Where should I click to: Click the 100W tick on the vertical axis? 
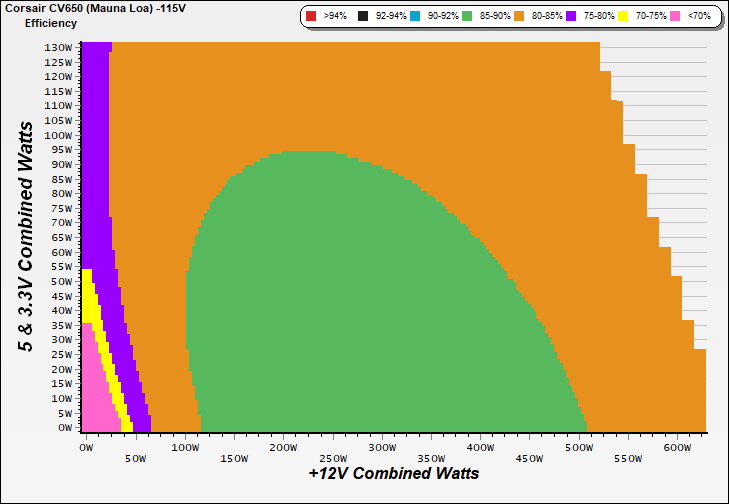(58, 135)
